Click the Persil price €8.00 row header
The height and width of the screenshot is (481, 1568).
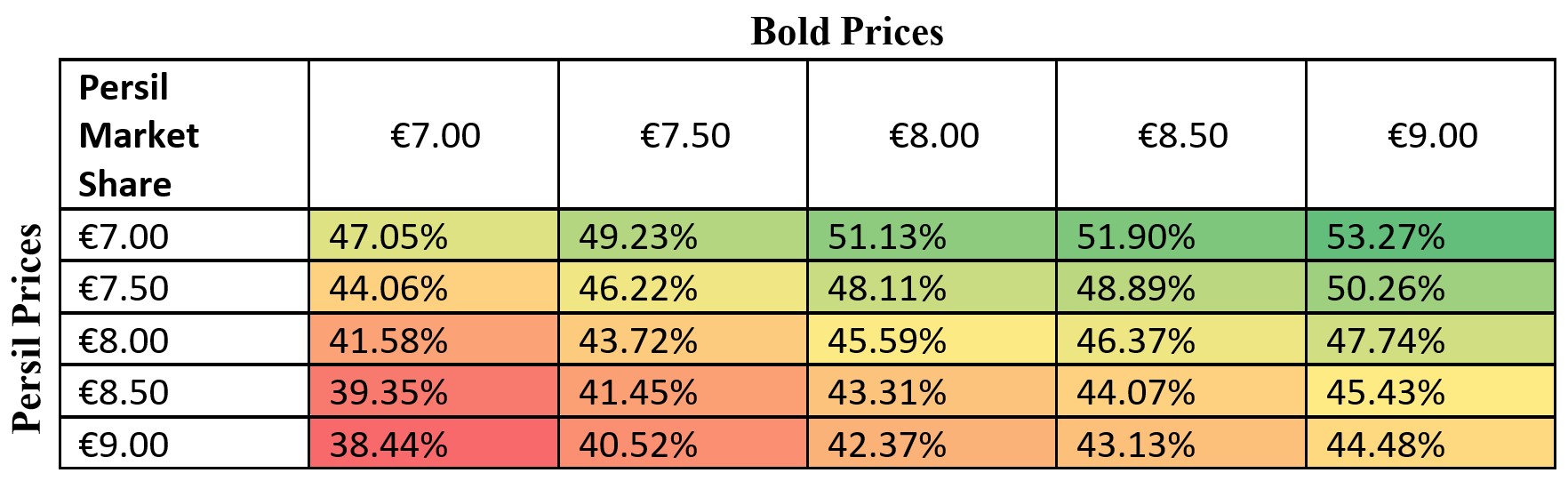(184, 340)
